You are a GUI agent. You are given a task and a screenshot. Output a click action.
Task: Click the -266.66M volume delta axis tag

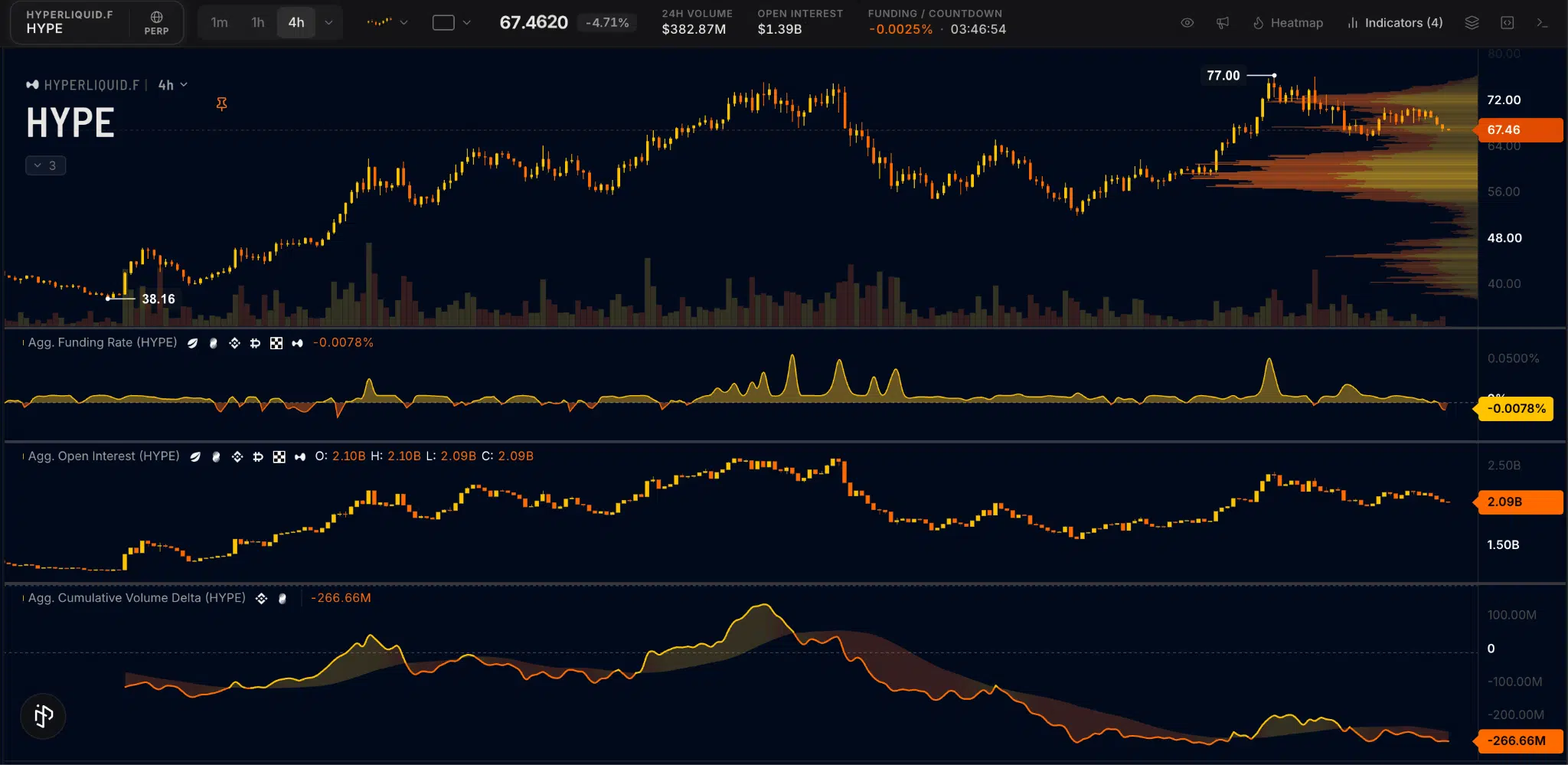[1519, 741]
